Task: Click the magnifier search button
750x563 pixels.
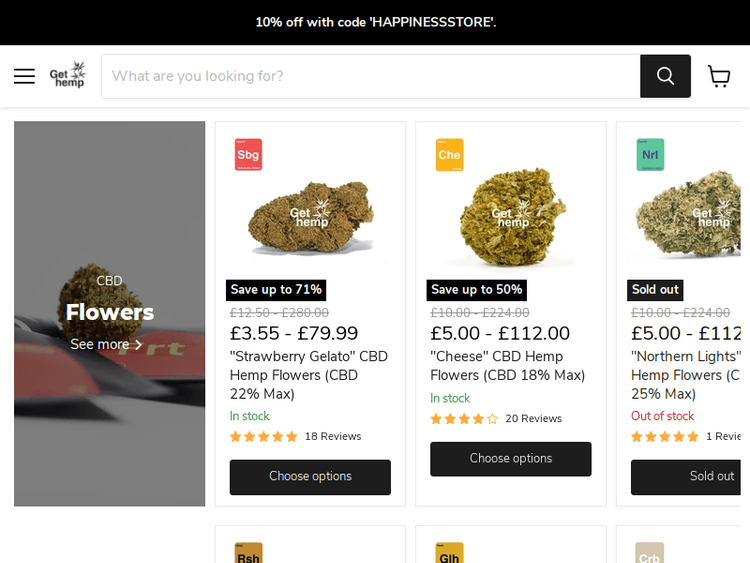Action: point(665,76)
